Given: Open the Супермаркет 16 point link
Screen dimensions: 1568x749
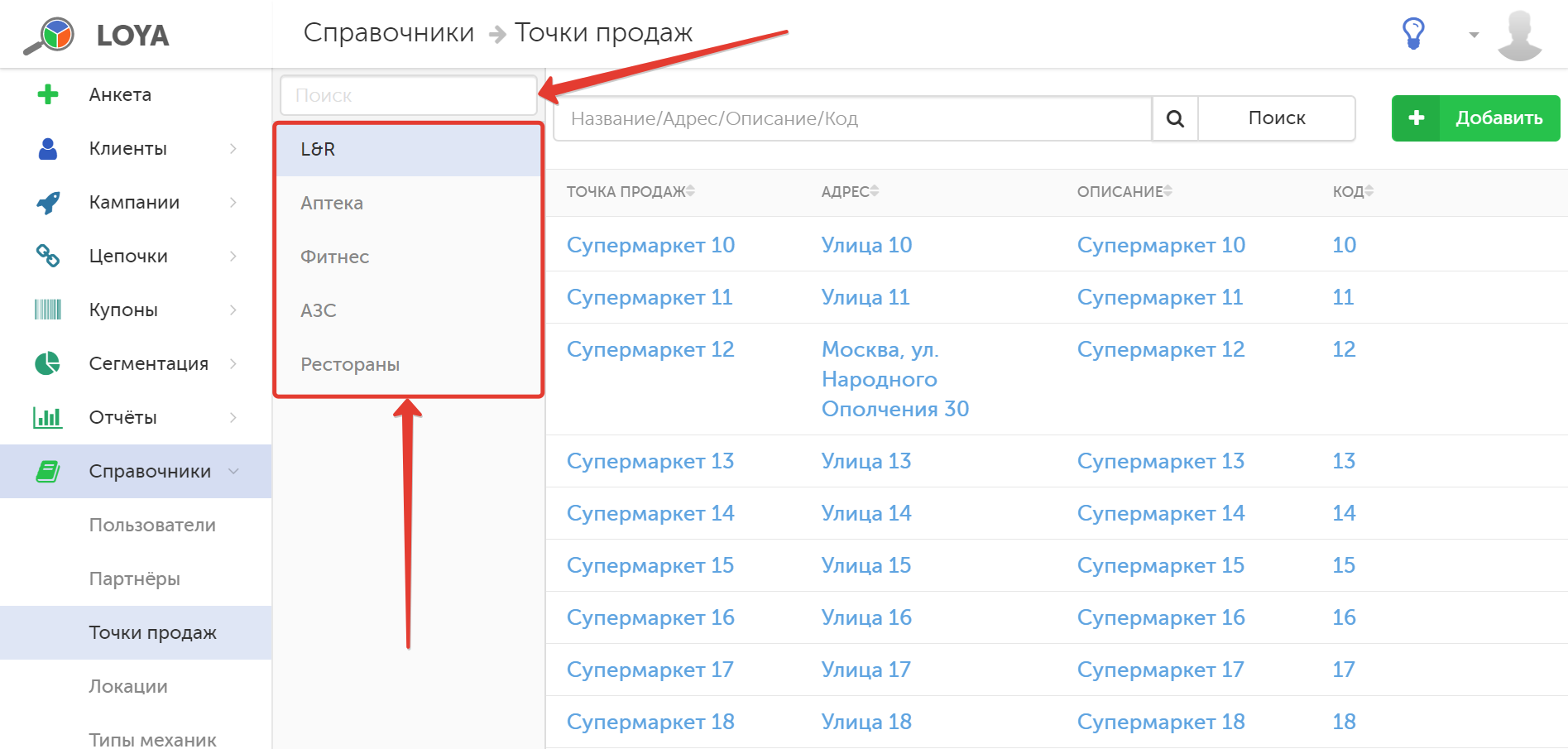Looking at the screenshot, I should pos(650,617).
